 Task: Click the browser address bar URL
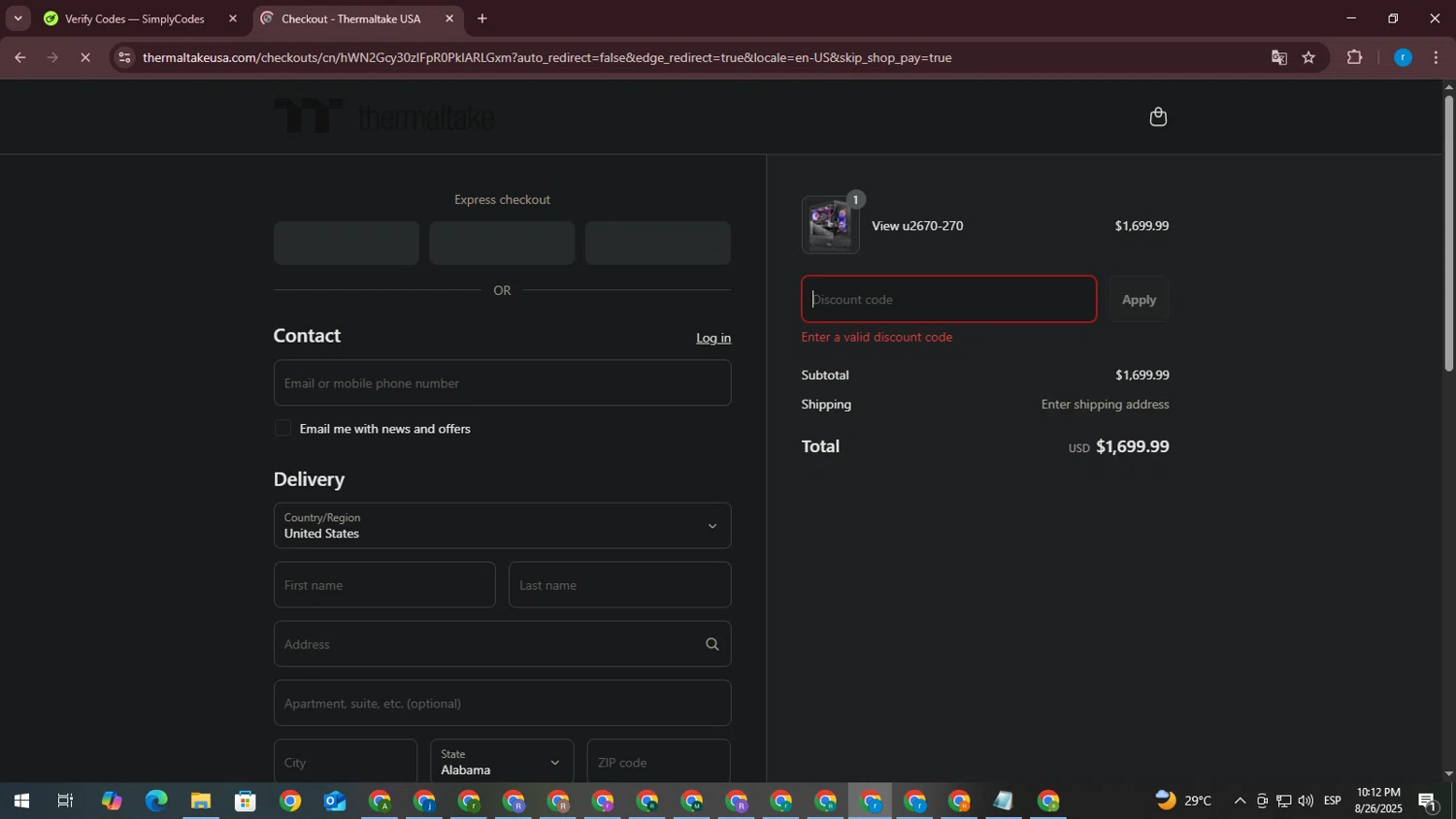[546, 57]
